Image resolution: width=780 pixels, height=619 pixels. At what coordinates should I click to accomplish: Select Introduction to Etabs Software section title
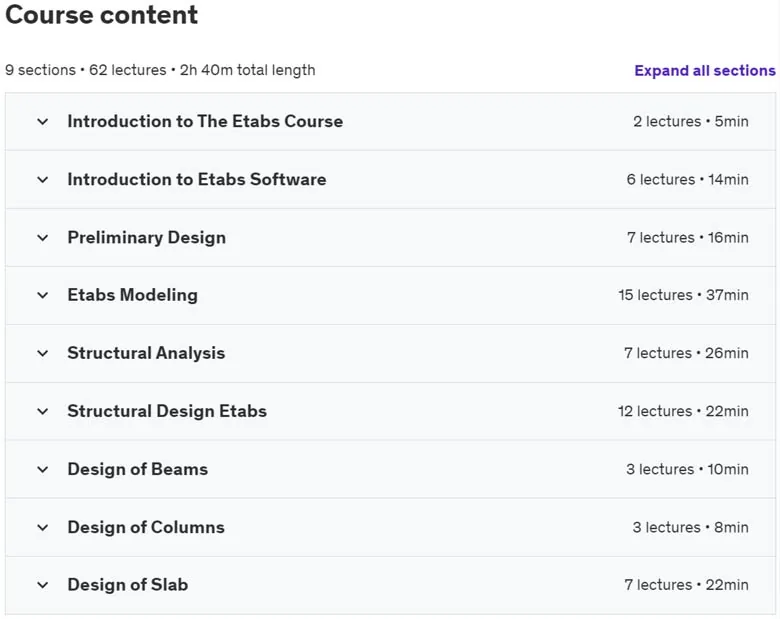197,179
